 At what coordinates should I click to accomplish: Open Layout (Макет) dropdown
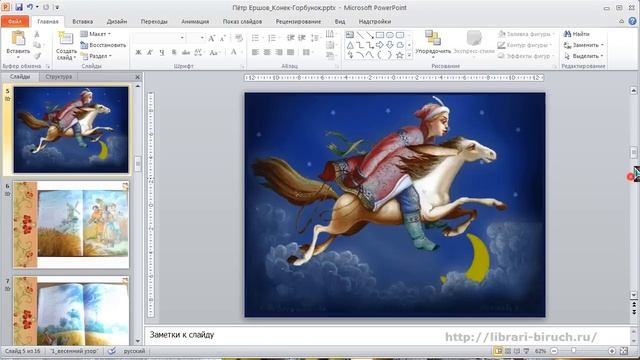pos(96,34)
